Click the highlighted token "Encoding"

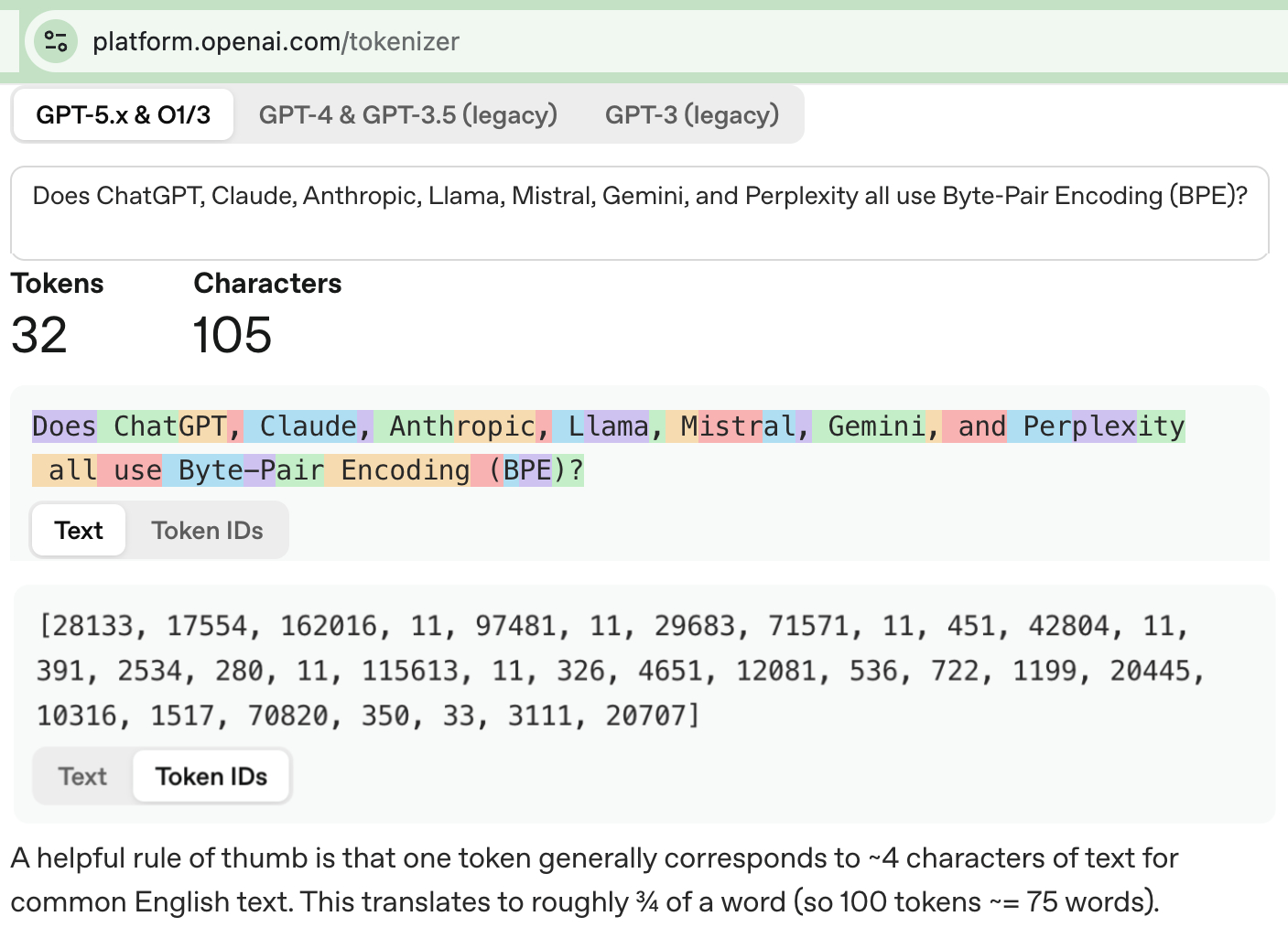tap(397, 470)
